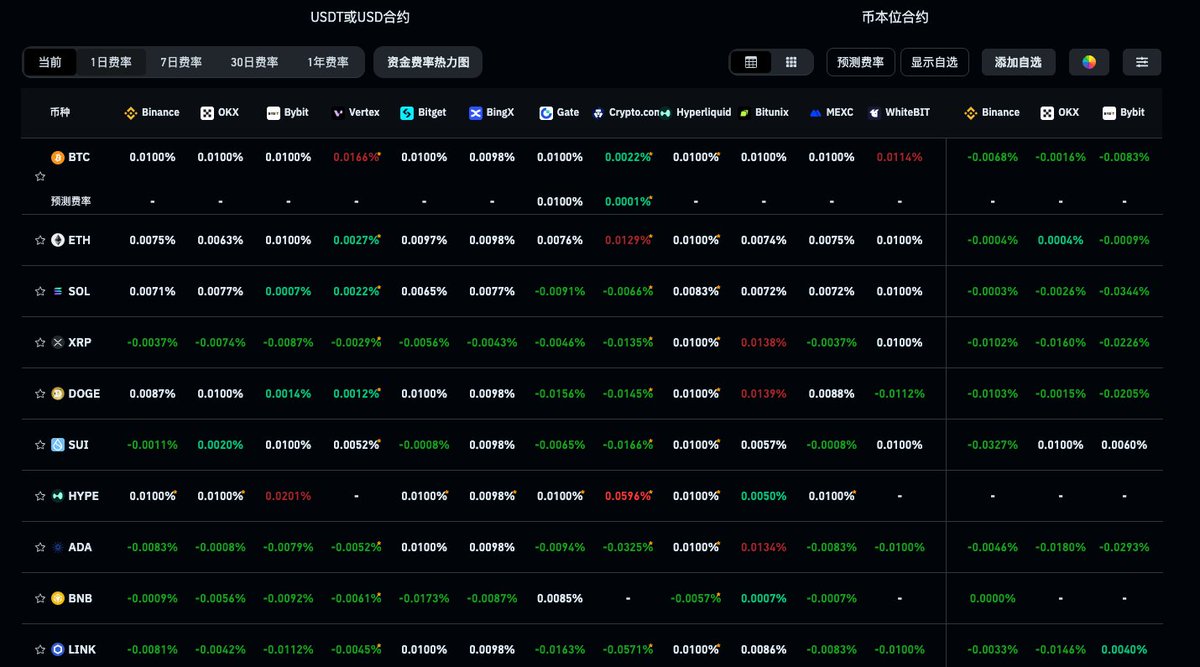This screenshot has height=667, width=1200.
Task: Favorite ADA with its star
Action: tap(40, 547)
